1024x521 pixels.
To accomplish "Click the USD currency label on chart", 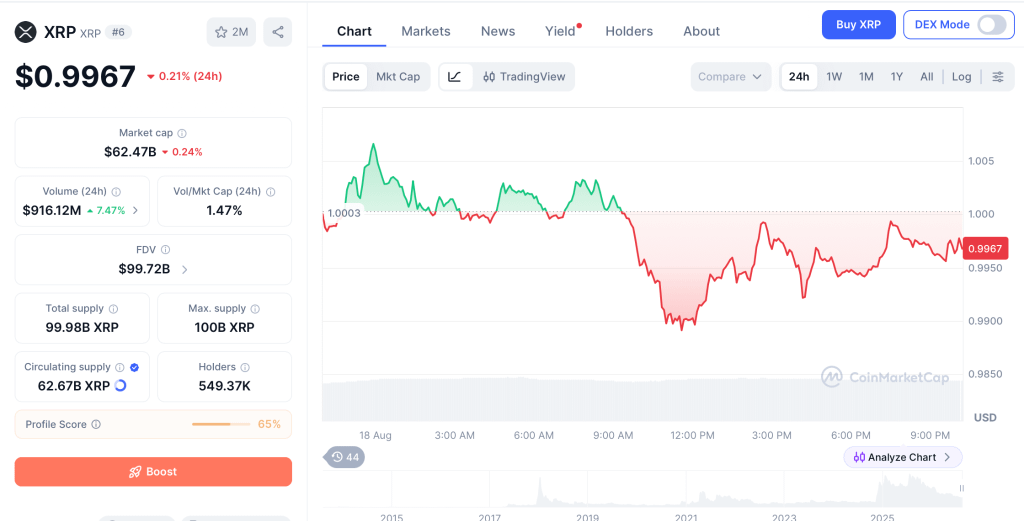I will click(x=985, y=417).
